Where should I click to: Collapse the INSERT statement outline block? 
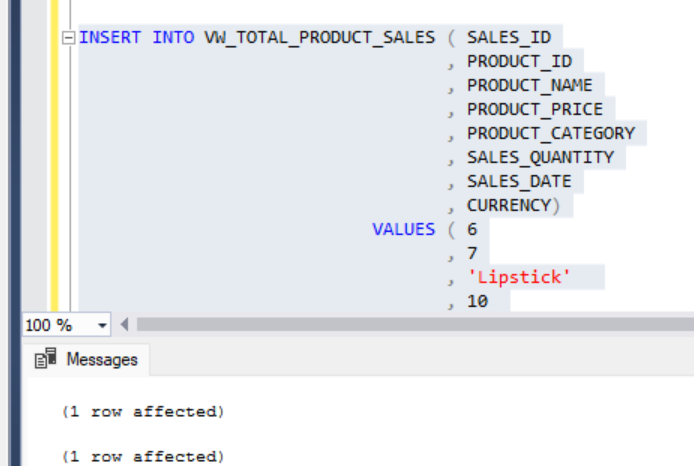click(68, 38)
